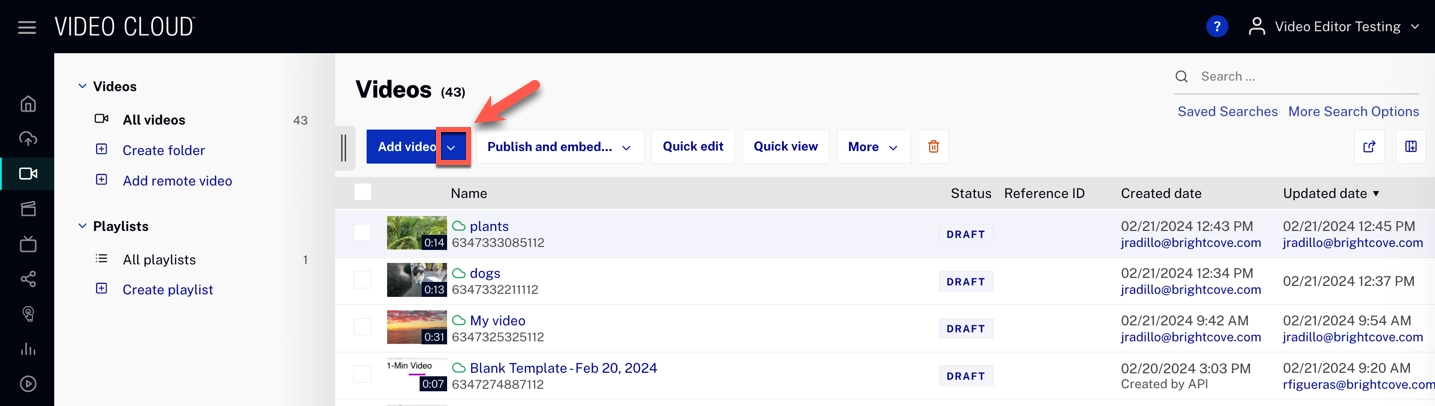
Task: Click the export videos icon
Action: pyautogui.click(x=1369, y=147)
